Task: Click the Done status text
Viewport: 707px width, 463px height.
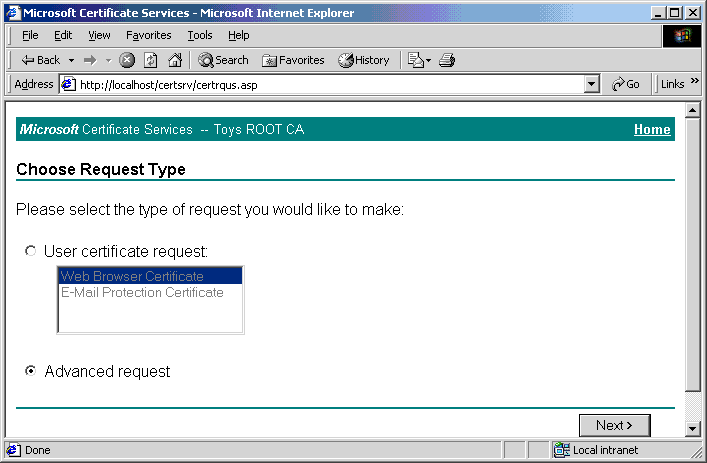Action: pyautogui.click(x=38, y=450)
